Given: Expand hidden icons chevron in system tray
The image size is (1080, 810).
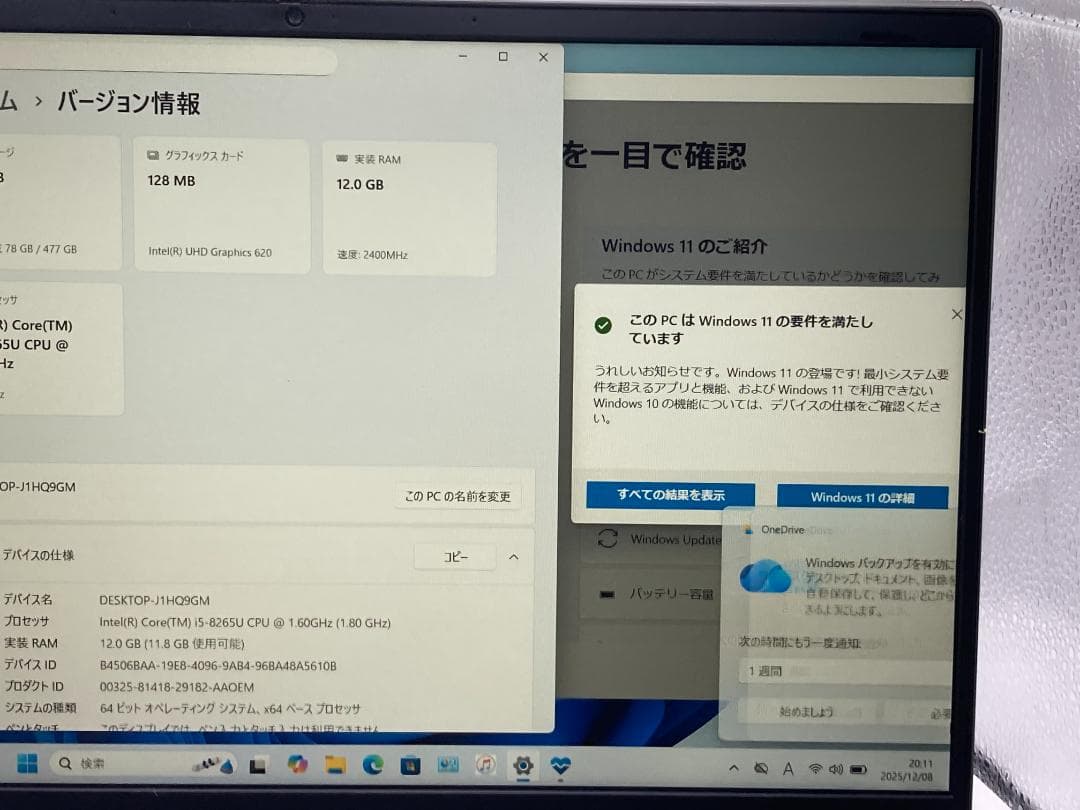Looking at the screenshot, I should pyautogui.click(x=734, y=769).
